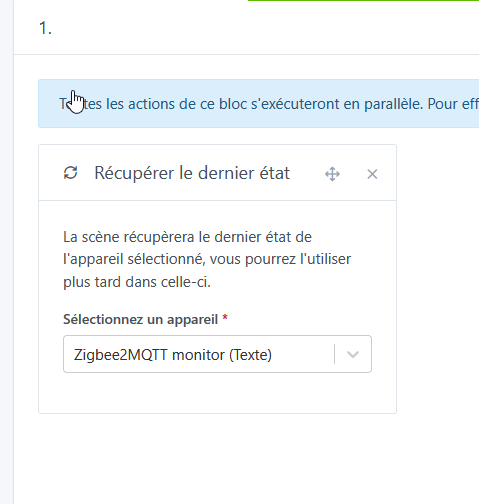Click the Sélectionnez un appareil label
The height and width of the screenshot is (504, 479).
(x=140, y=319)
